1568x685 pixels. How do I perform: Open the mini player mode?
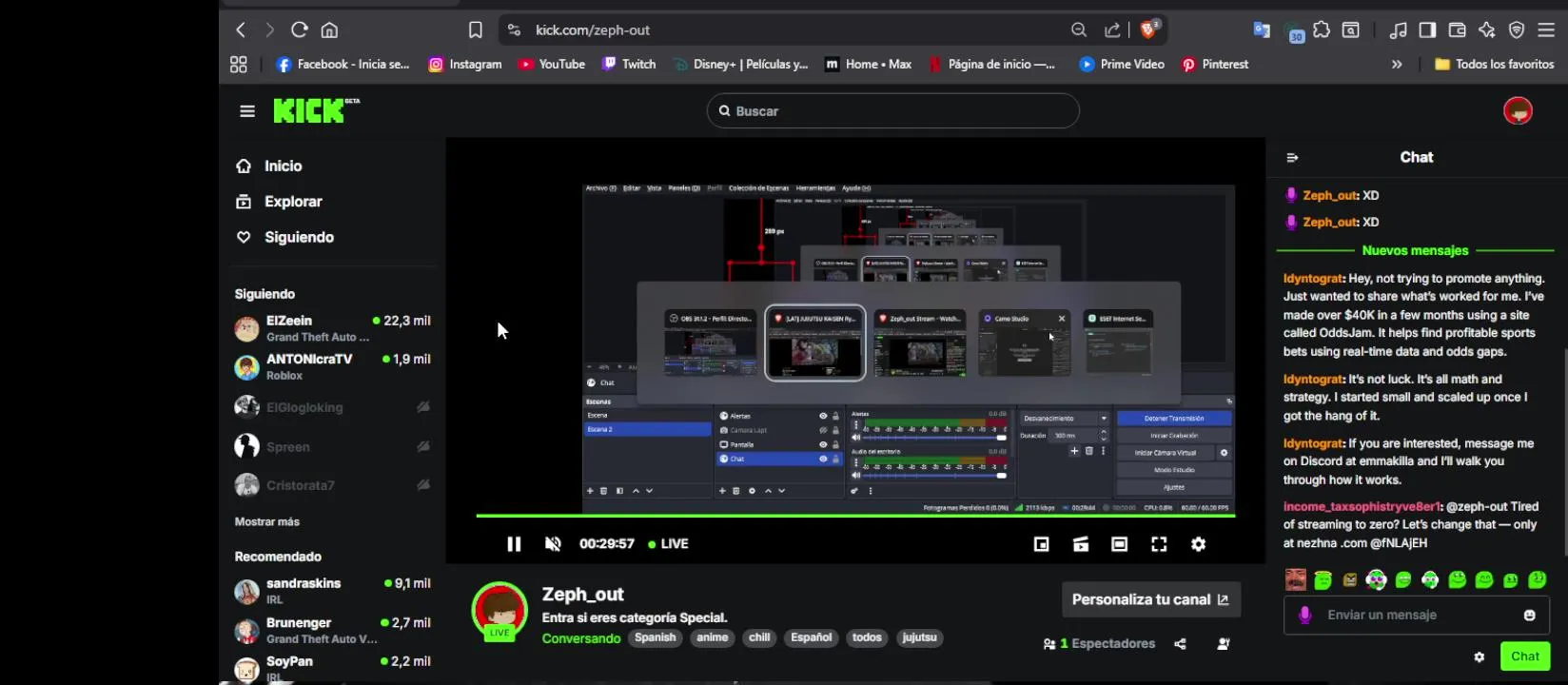pos(1042,544)
